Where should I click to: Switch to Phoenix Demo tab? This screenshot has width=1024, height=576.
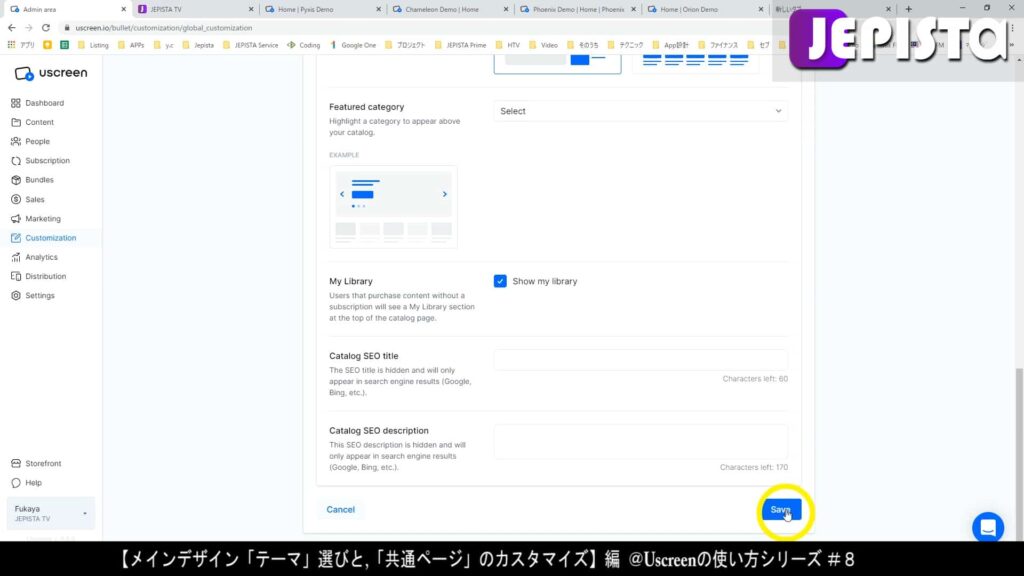point(576,9)
